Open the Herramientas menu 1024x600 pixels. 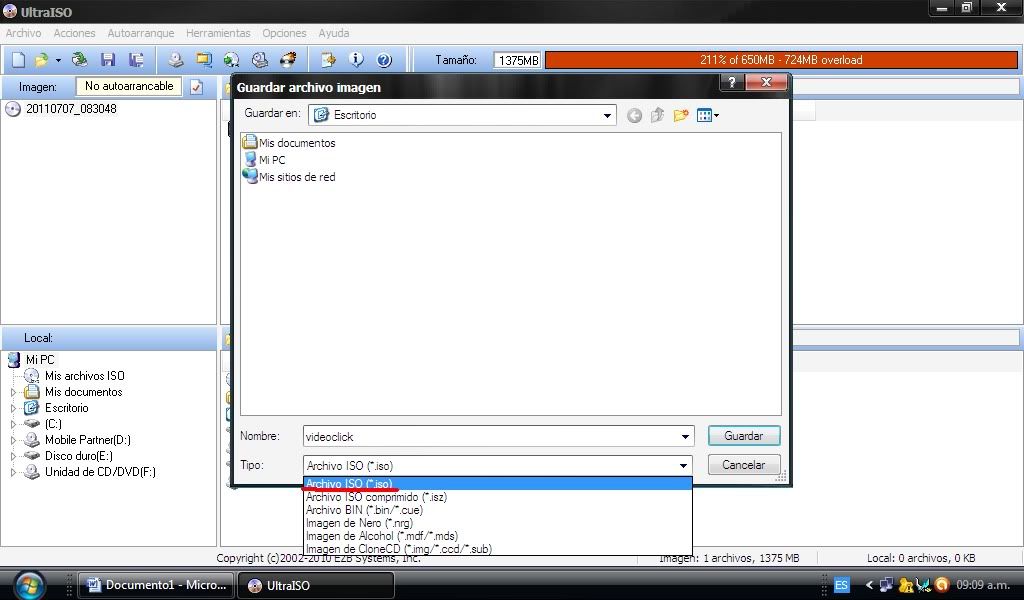pos(218,33)
